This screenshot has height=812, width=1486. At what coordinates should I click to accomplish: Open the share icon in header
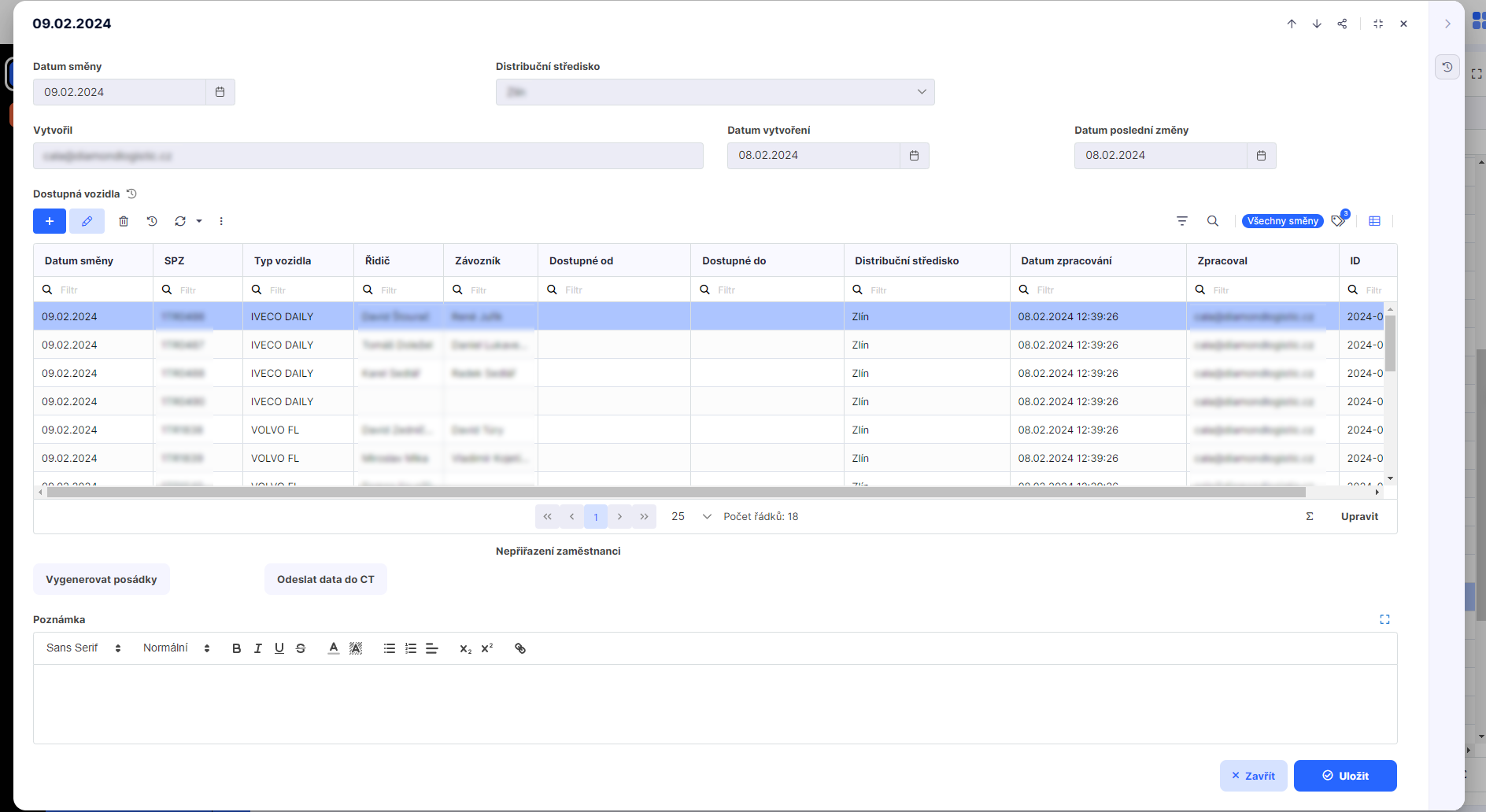1342,24
